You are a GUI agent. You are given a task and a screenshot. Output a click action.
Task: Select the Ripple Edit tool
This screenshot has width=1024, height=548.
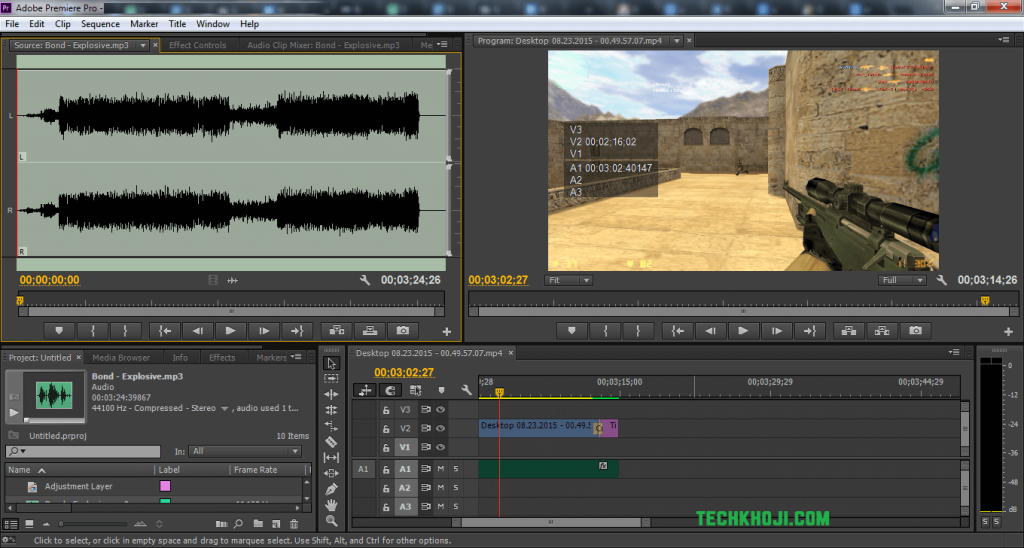331,395
